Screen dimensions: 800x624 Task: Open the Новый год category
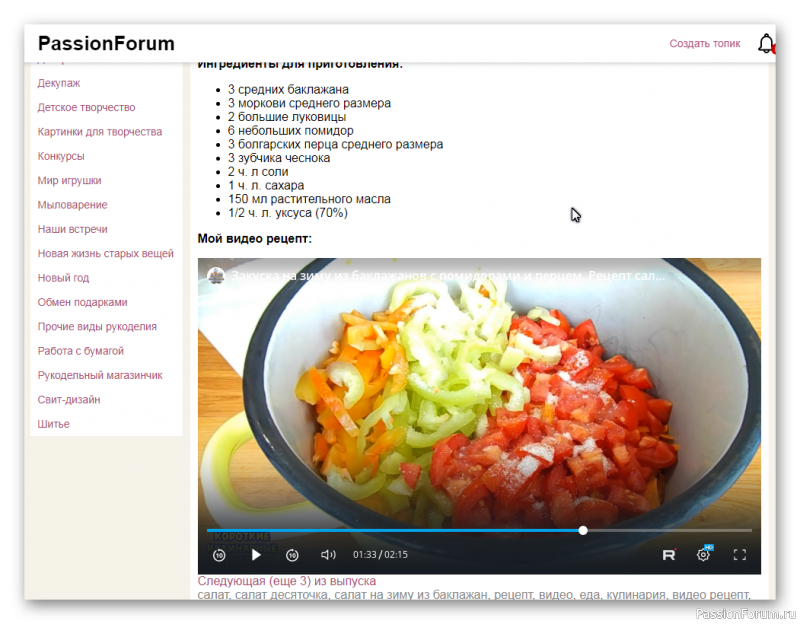63,278
